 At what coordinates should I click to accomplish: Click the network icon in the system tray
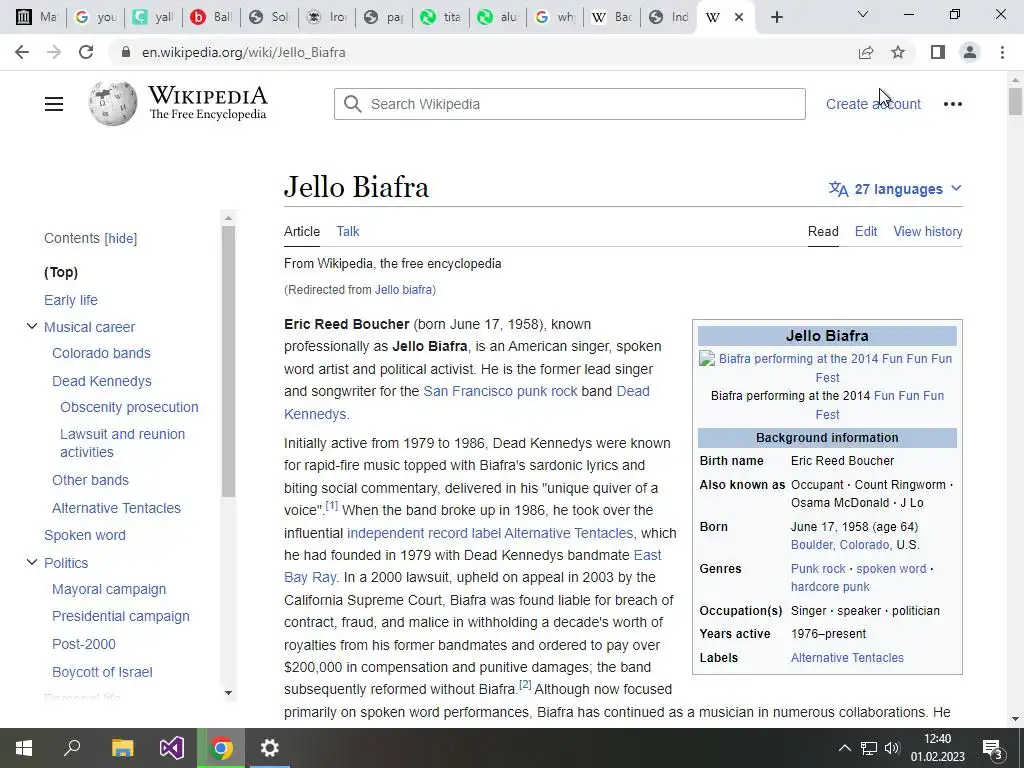click(x=869, y=748)
